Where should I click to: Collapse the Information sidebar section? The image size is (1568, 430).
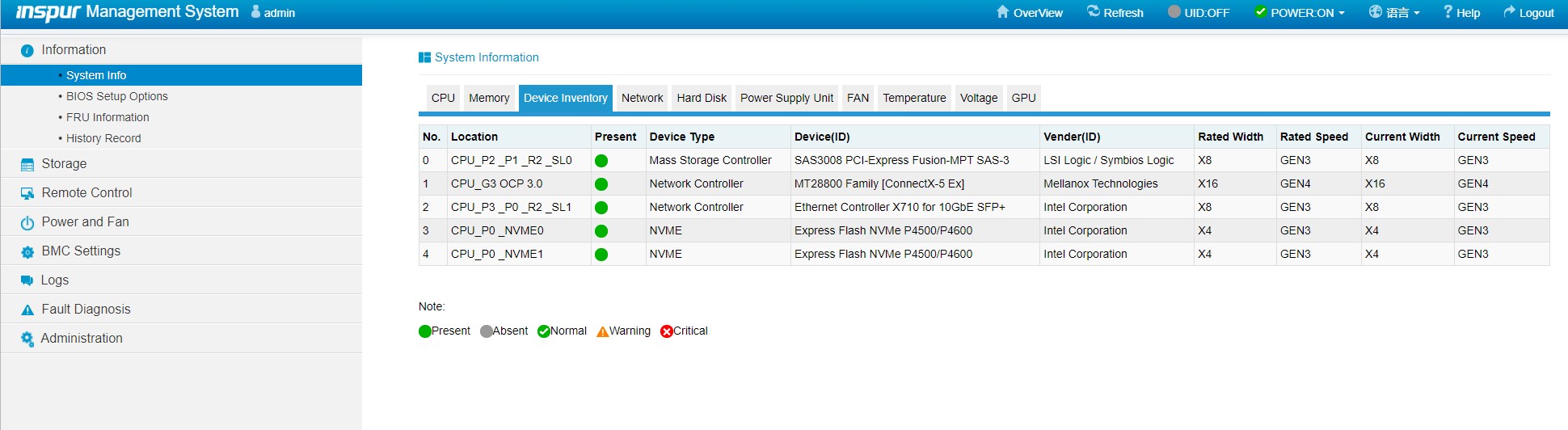(x=74, y=50)
